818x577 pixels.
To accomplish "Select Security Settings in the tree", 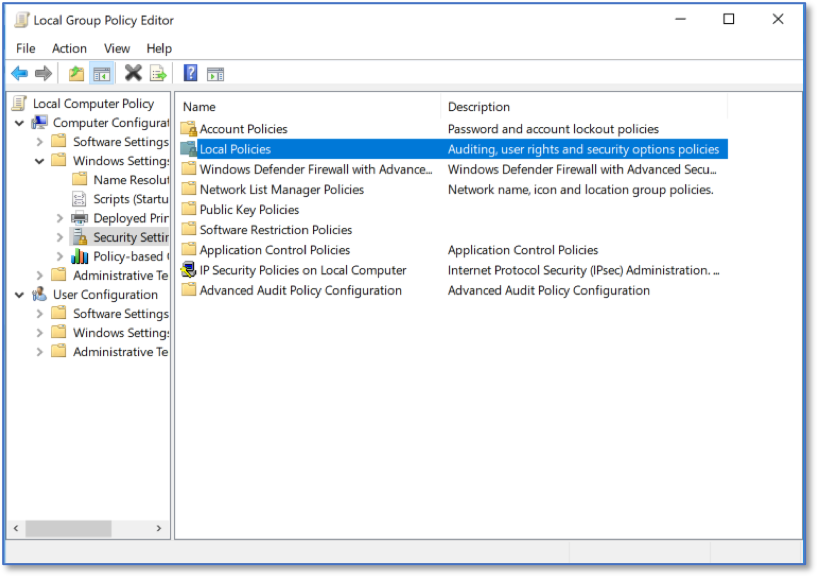I will tap(131, 237).
